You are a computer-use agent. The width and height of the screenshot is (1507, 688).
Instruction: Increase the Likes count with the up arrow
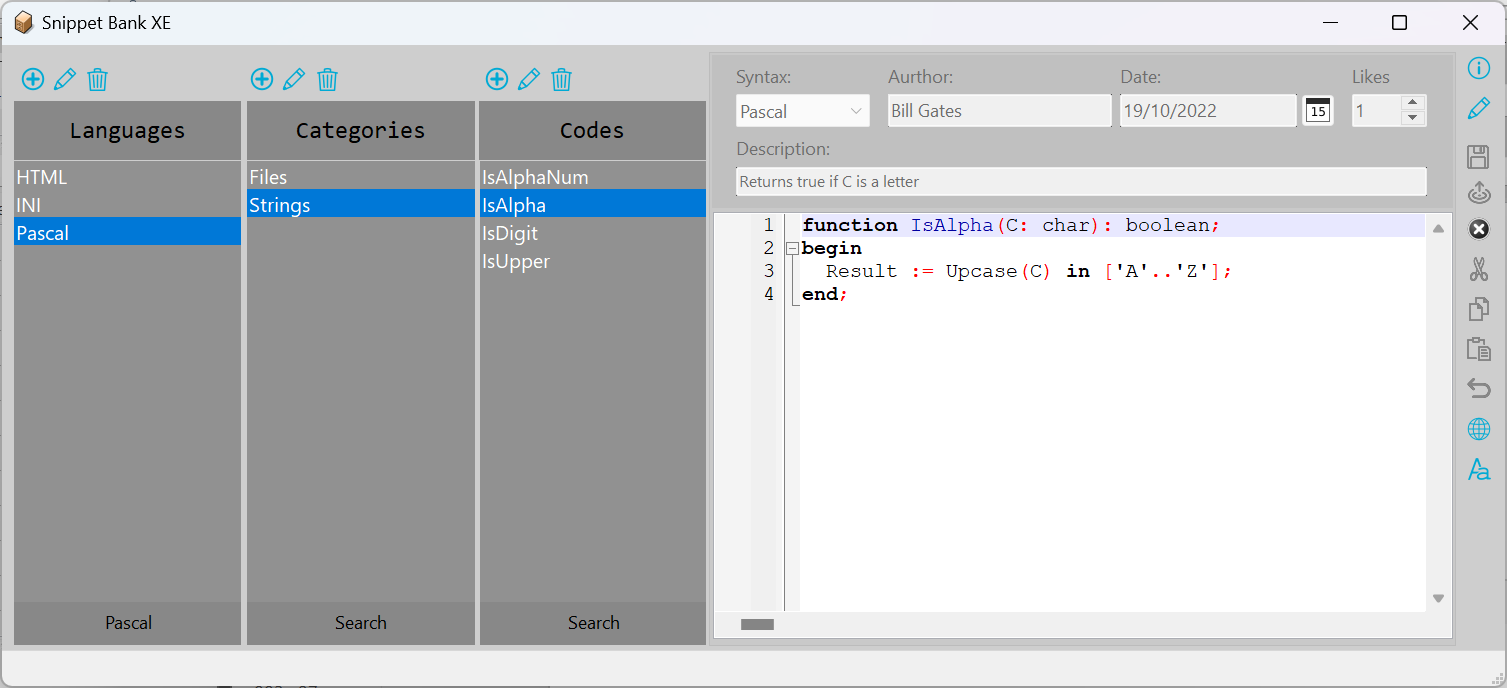pyautogui.click(x=1412, y=104)
